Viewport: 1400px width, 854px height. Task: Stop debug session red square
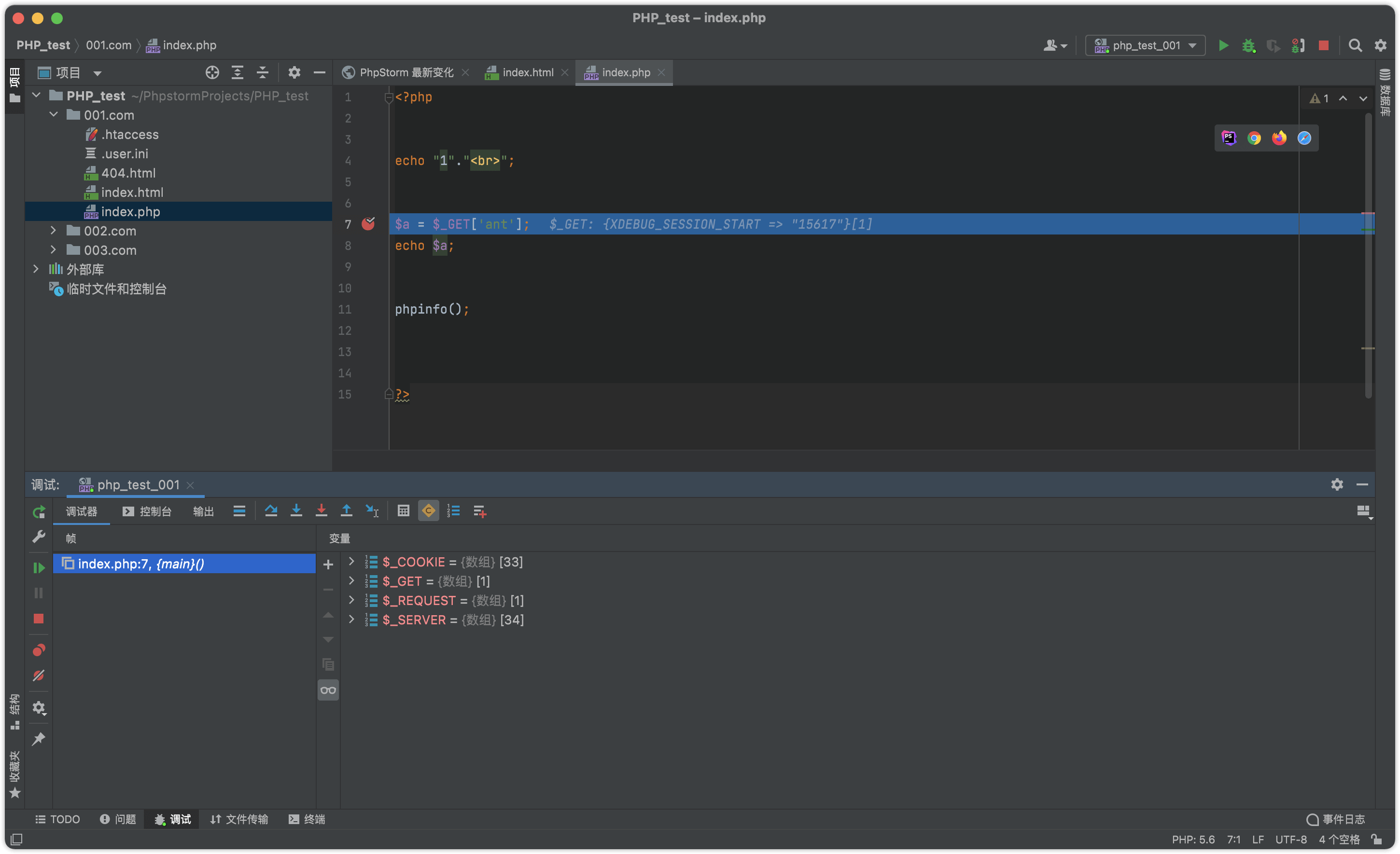39,619
